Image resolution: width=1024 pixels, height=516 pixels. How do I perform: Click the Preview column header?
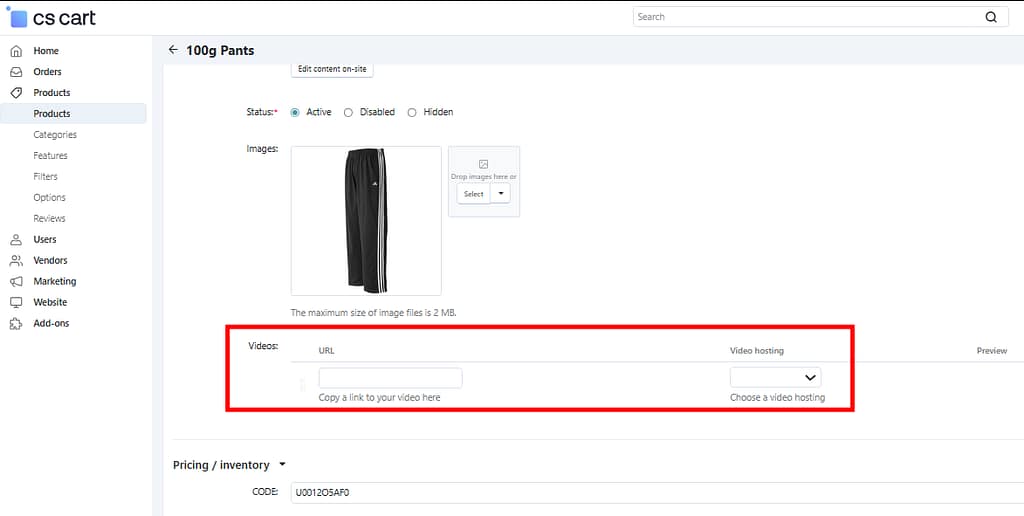pos(991,351)
